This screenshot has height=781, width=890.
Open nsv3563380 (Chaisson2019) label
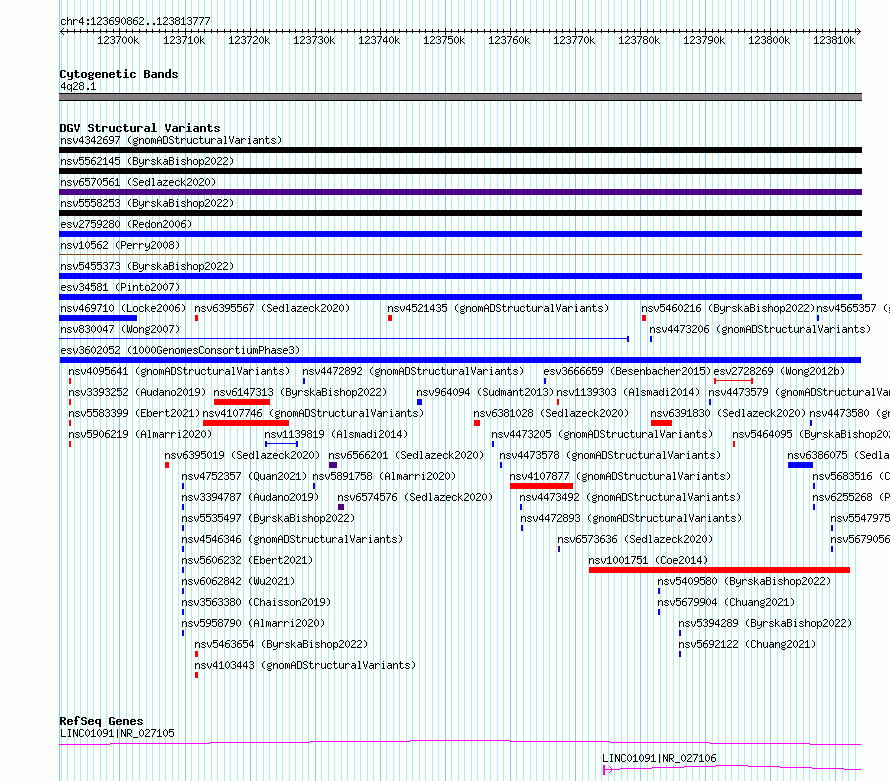click(256, 602)
